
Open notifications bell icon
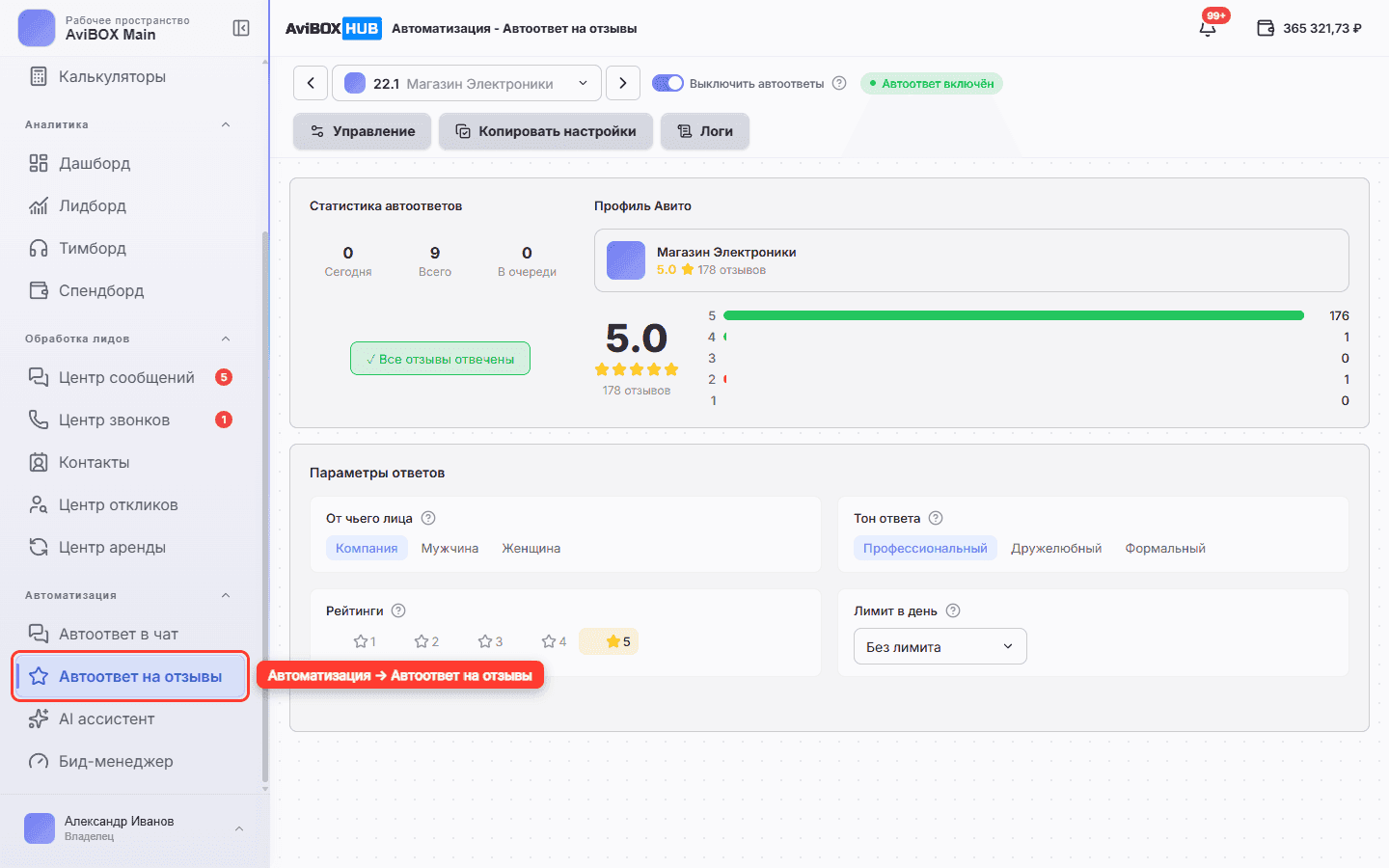coord(1208,28)
